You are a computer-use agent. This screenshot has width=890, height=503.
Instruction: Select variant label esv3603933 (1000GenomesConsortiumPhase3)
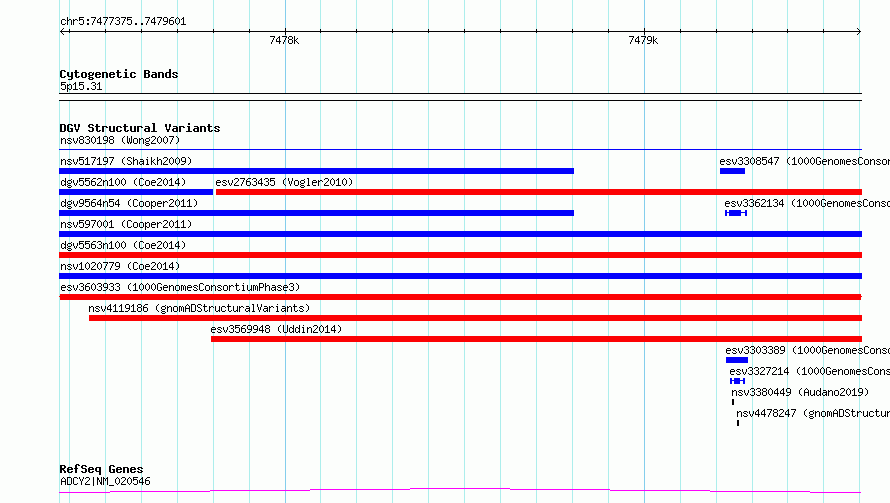tap(180, 287)
